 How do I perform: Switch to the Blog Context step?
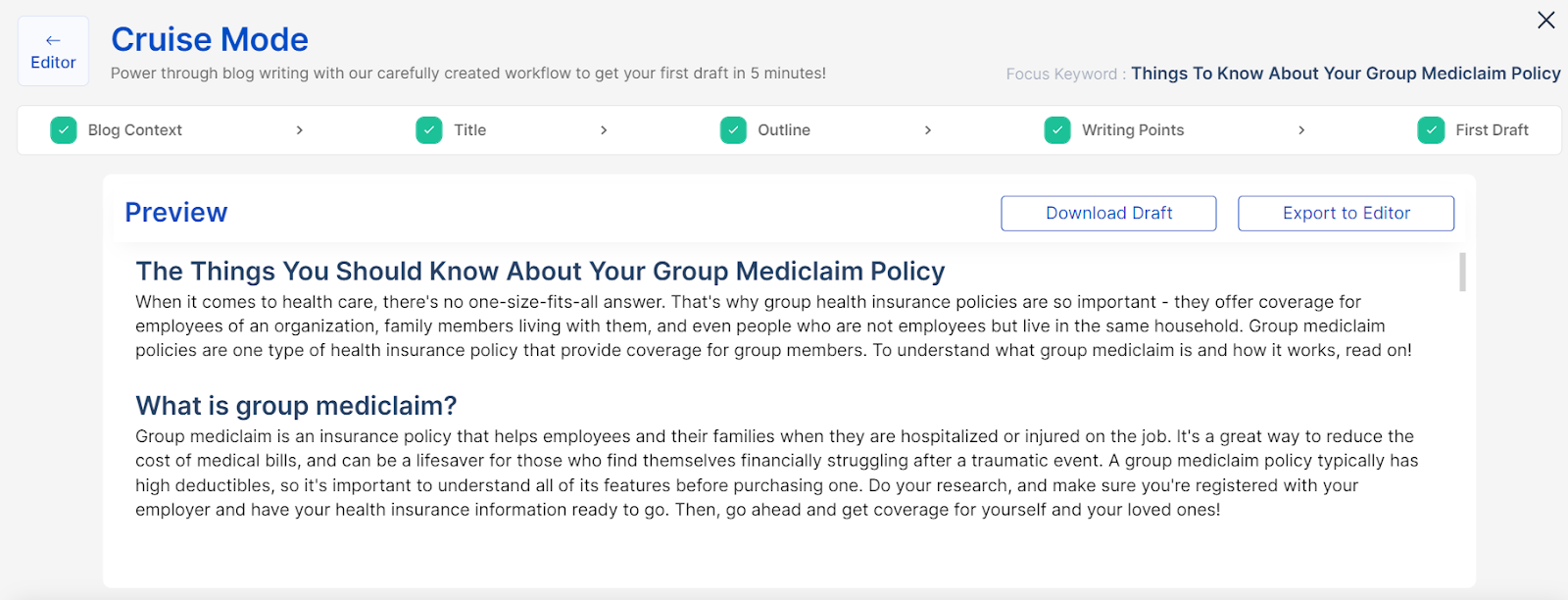tap(135, 130)
